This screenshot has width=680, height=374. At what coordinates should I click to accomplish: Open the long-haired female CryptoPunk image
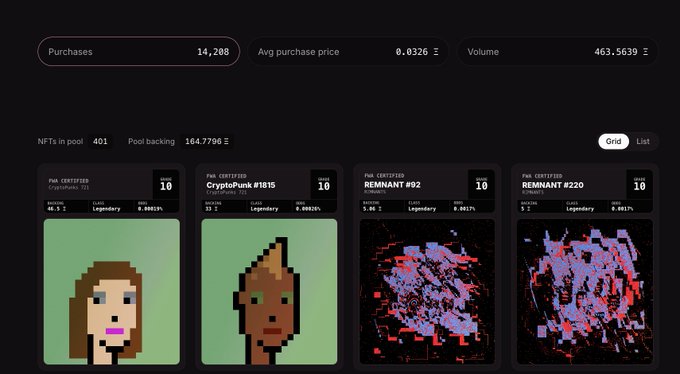(111, 292)
